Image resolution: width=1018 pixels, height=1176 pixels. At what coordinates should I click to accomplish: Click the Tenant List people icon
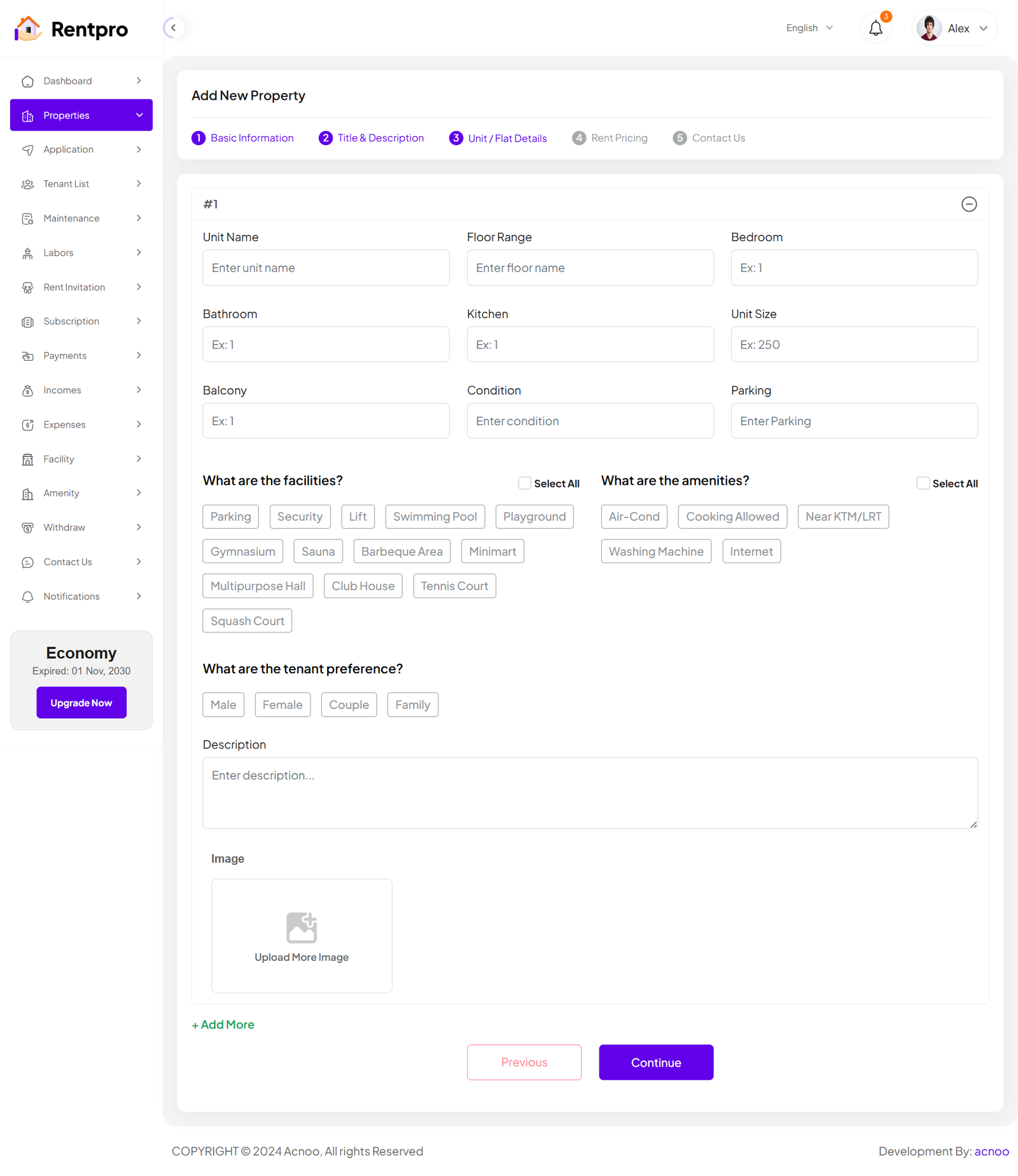click(27, 185)
